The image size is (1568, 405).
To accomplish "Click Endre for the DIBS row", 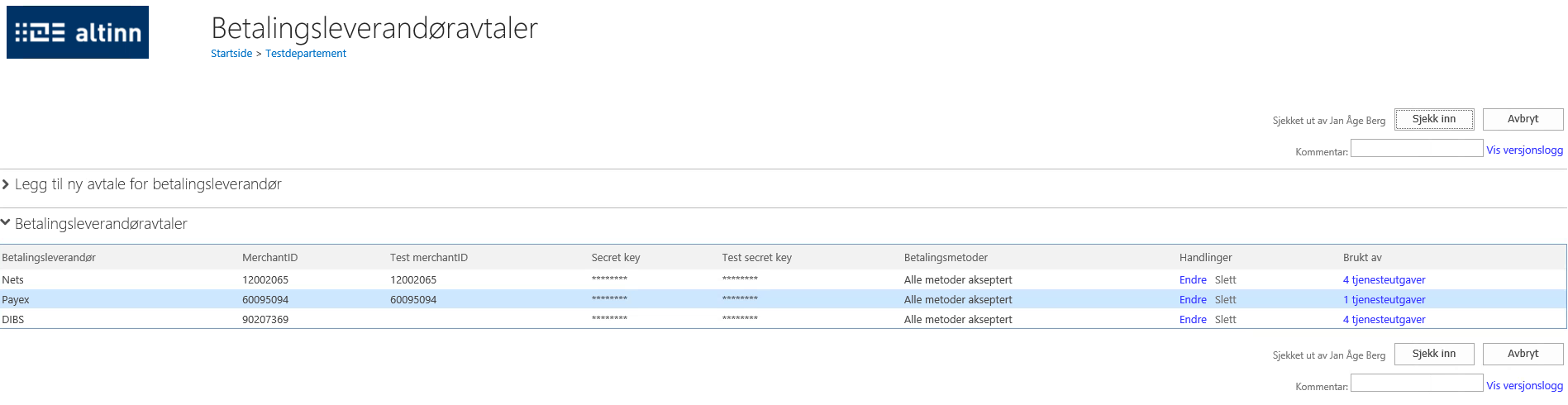I will tap(1193, 320).
